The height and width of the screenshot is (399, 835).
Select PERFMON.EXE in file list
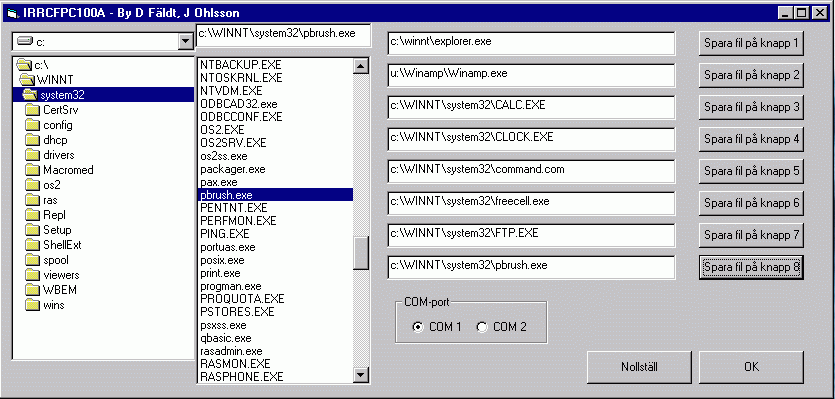pos(275,221)
